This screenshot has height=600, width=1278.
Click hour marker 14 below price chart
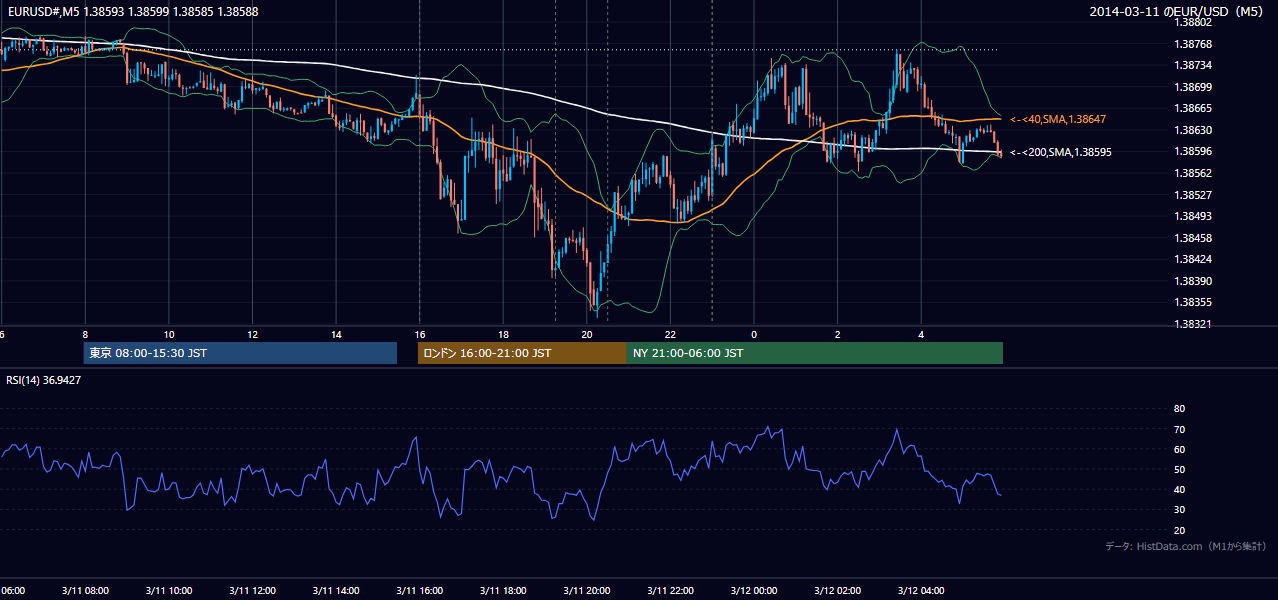coord(336,335)
